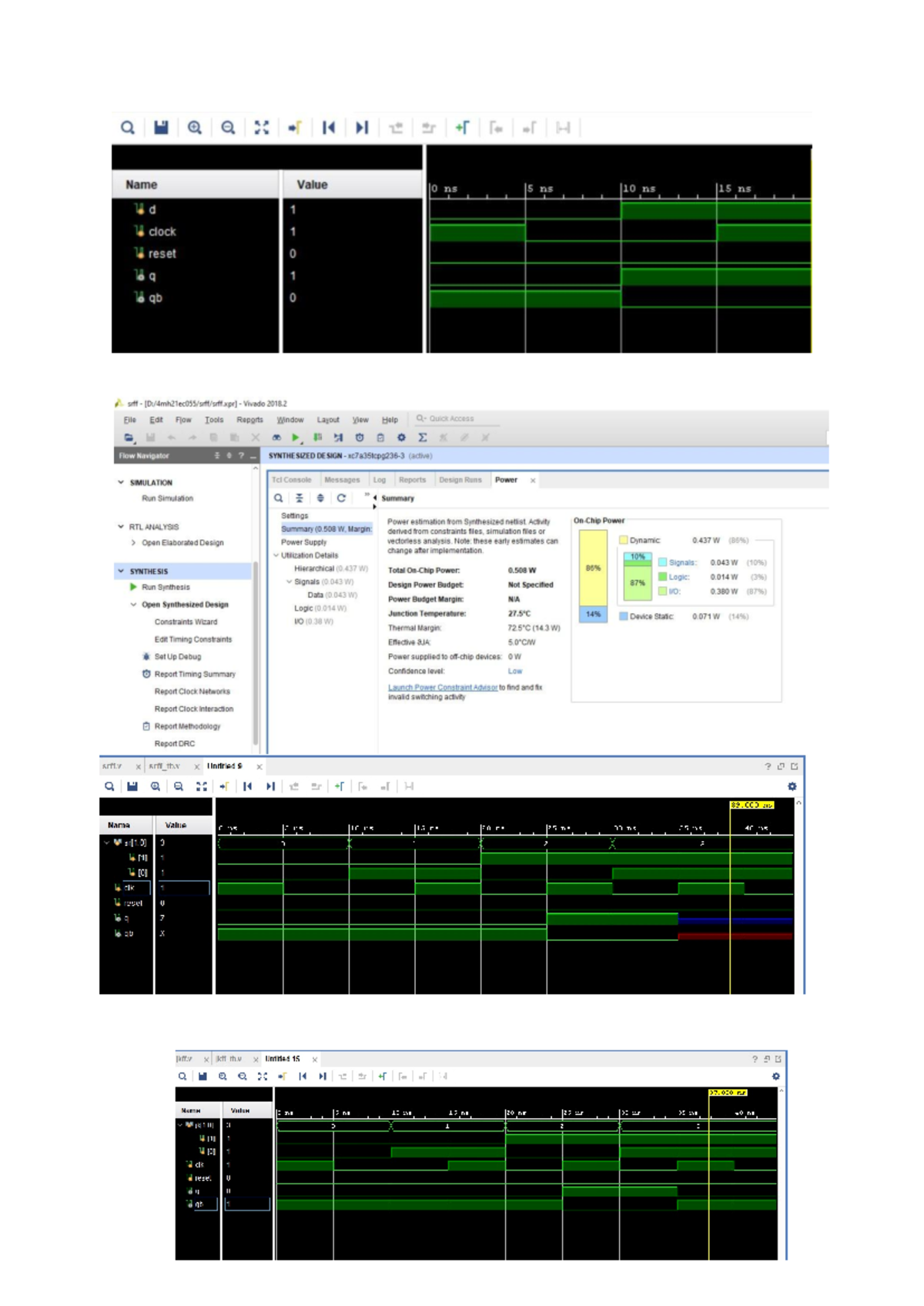Click the refresh icon in Power panel
Screen dimensions: 924x1306
click(341, 498)
